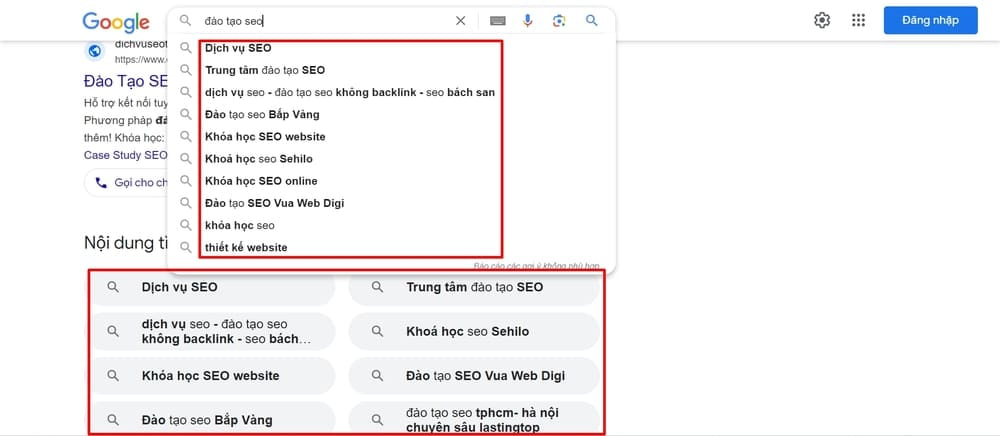Clear the search box text
The image size is (1000, 436).
tap(460, 20)
